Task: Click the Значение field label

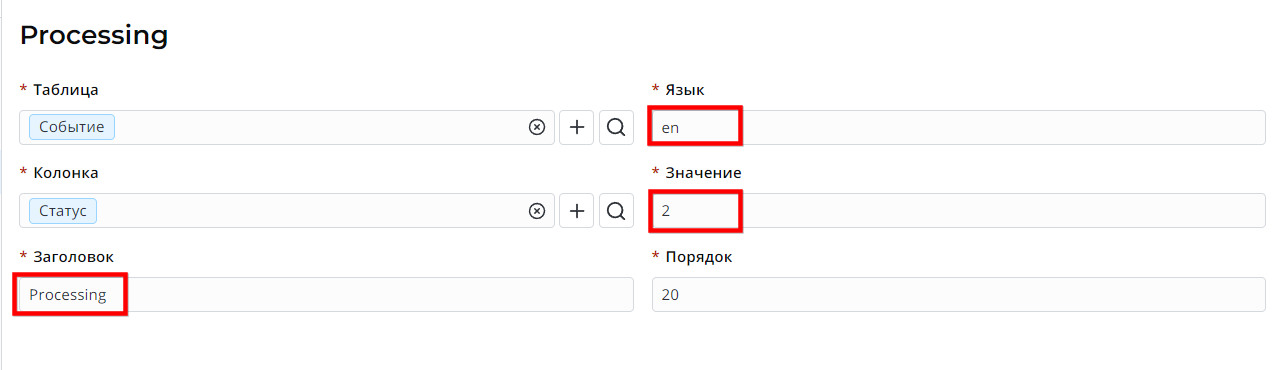Action: point(703,173)
